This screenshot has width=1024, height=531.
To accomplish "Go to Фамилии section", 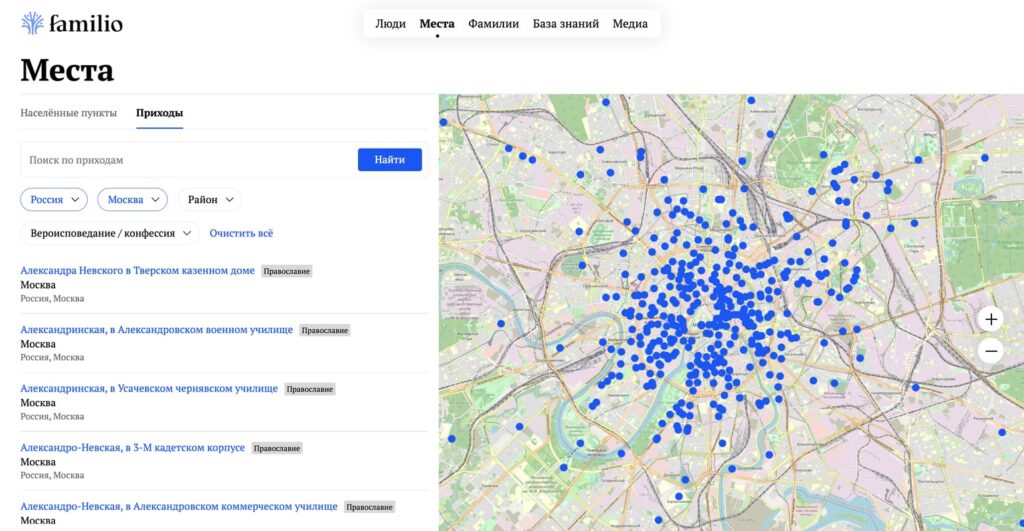I will [494, 24].
